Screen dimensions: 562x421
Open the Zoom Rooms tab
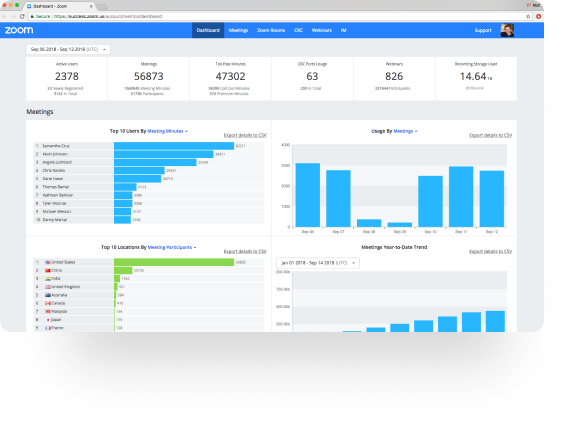click(x=271, y=30)
